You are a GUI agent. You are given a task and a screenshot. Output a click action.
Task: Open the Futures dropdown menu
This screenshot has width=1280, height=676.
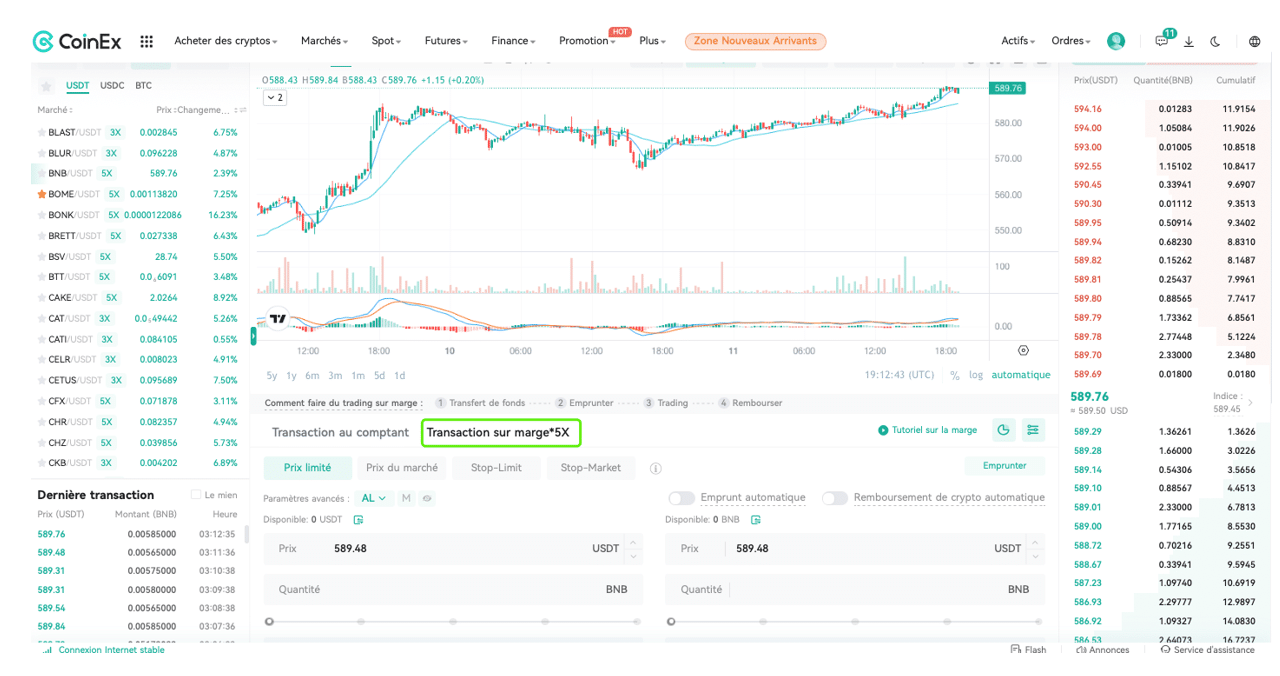446,41
